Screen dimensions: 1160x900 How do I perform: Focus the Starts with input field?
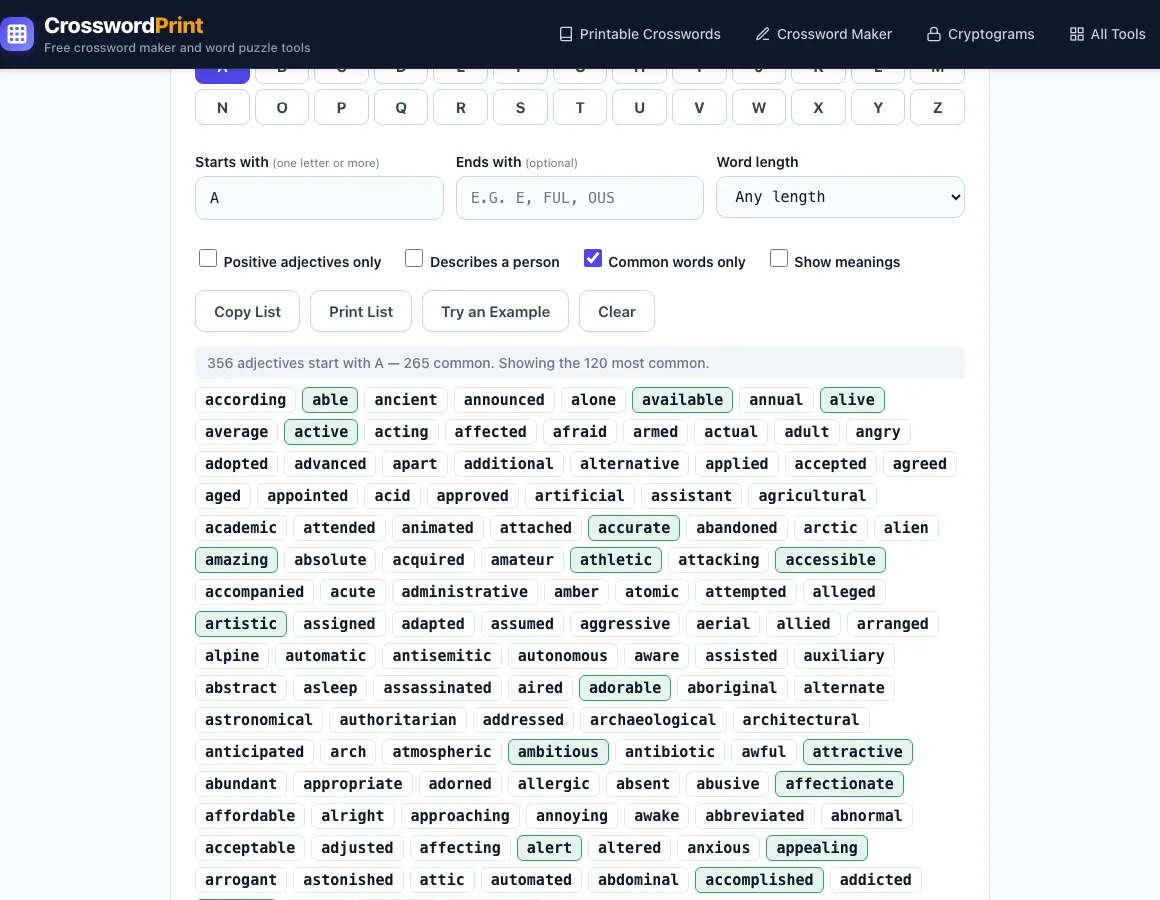[x=320, y=197]
